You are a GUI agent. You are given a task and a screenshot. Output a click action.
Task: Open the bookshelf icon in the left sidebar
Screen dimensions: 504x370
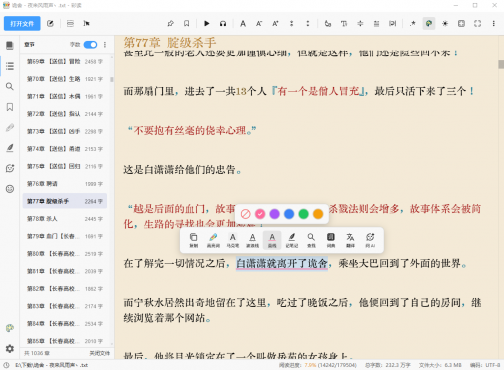[10, 45]
